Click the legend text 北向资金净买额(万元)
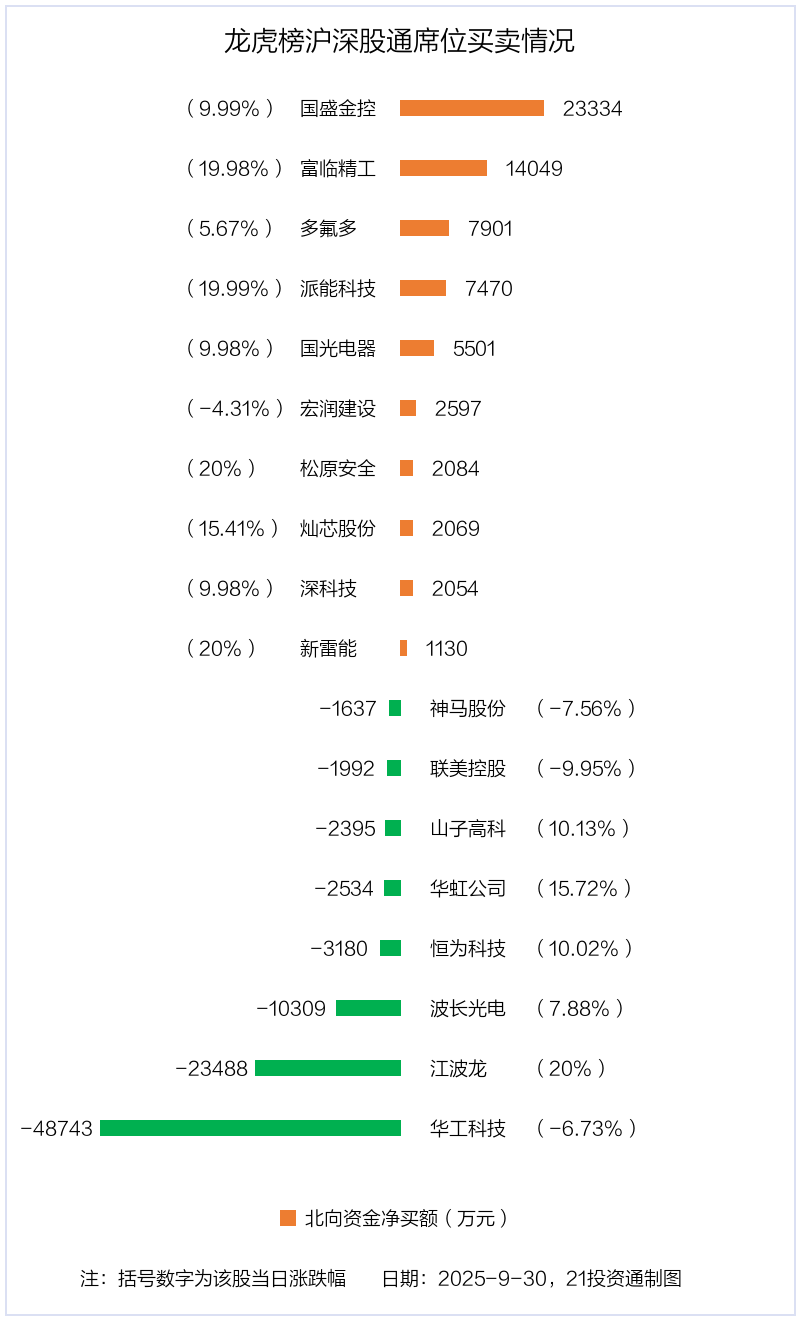Screen dimensions: 800x1320 point(407,1218)
